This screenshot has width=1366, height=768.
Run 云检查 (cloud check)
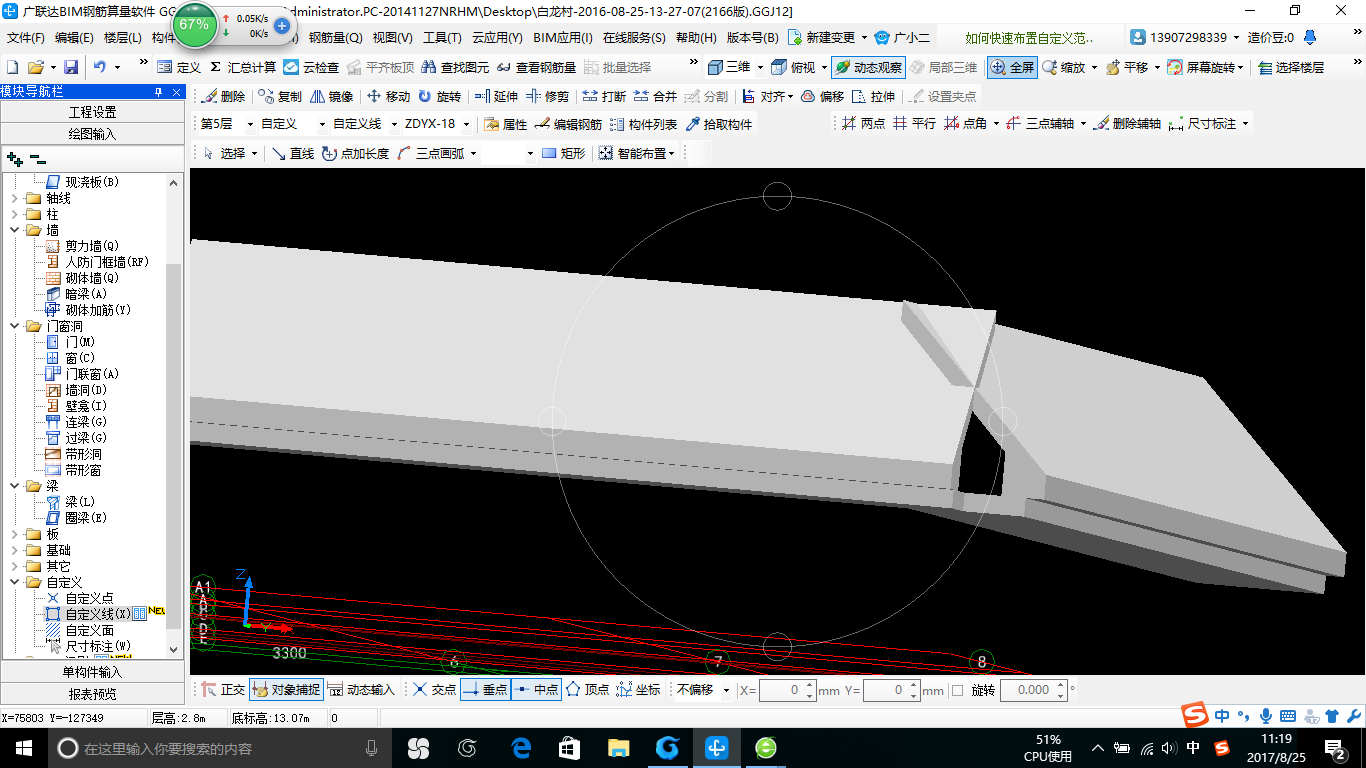[311, 67]
